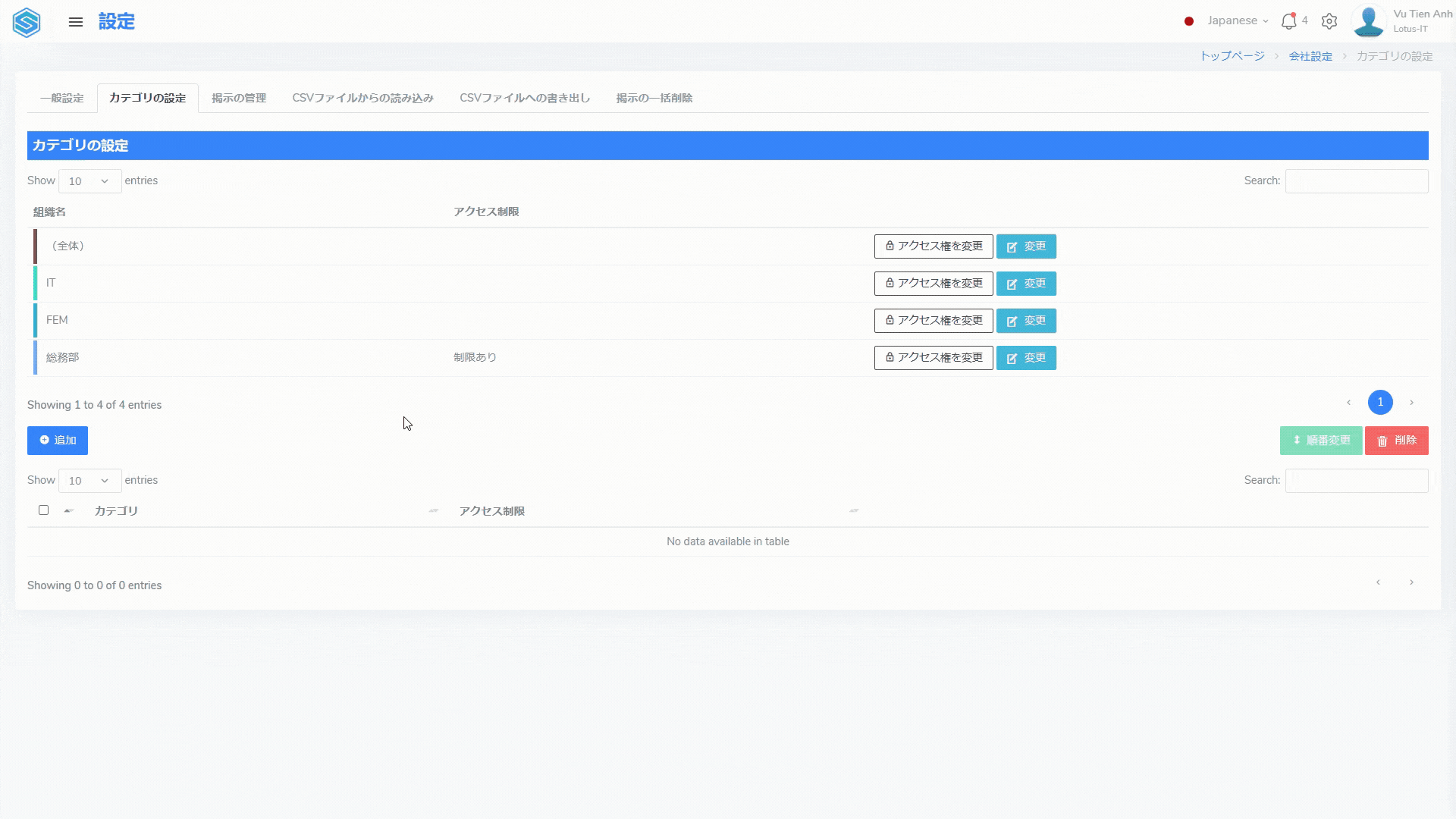Click the green 順番変更 reorder button

(x=1320, y=441)
